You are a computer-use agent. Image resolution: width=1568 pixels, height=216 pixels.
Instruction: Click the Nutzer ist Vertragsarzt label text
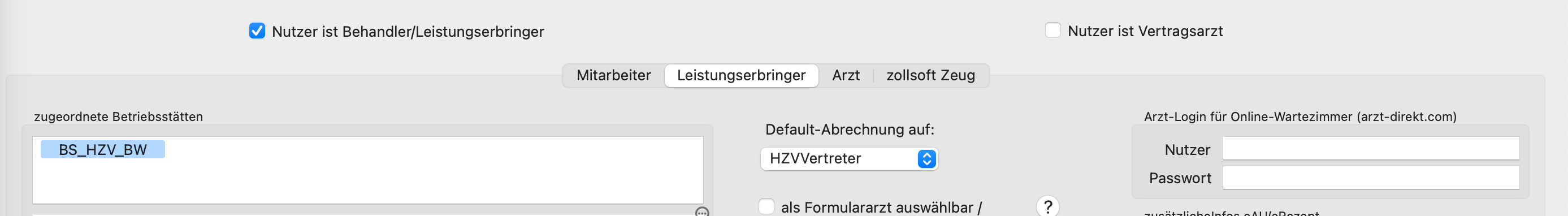1145,31
